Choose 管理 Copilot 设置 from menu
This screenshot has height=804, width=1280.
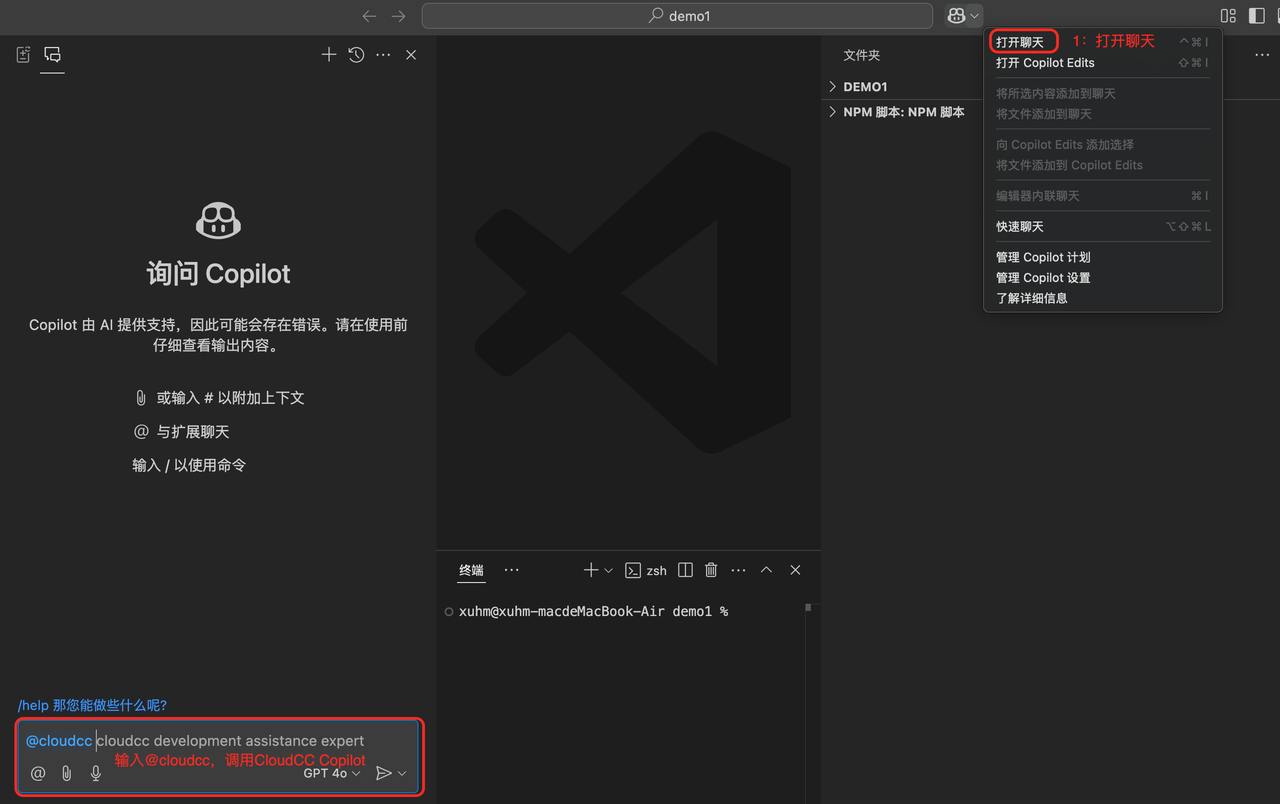point(1043,278)
